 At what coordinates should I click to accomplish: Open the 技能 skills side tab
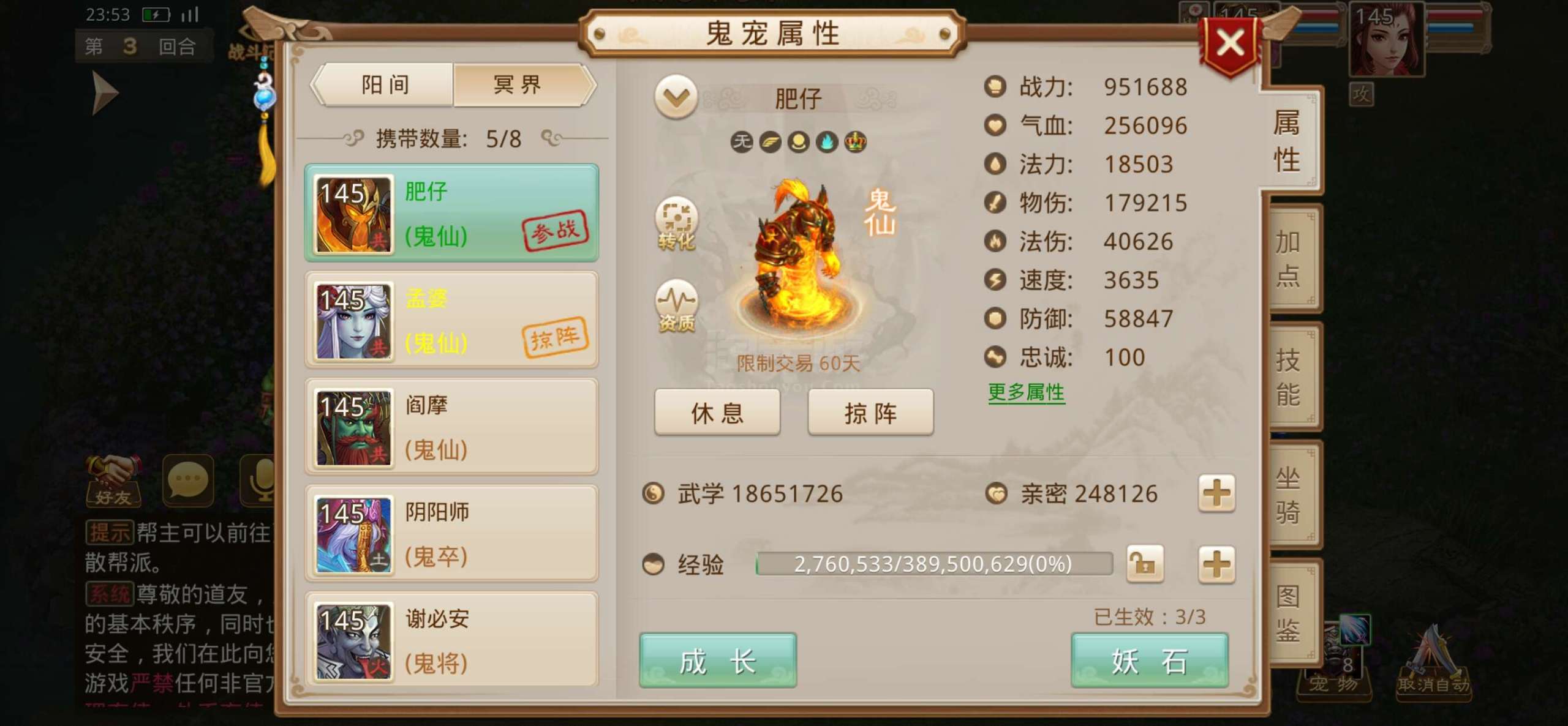pyautogui.click(x=1289, y=377)
